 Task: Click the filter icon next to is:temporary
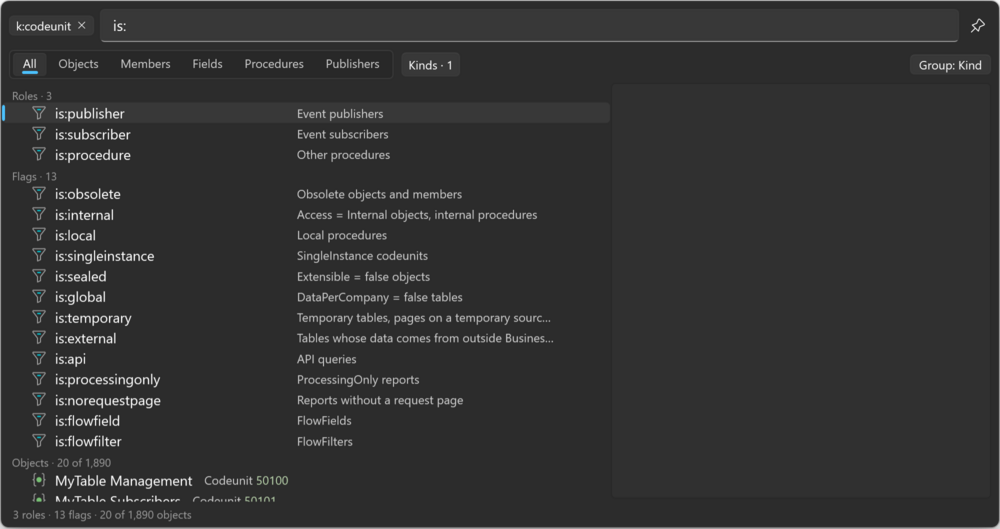tap(39, 317)
